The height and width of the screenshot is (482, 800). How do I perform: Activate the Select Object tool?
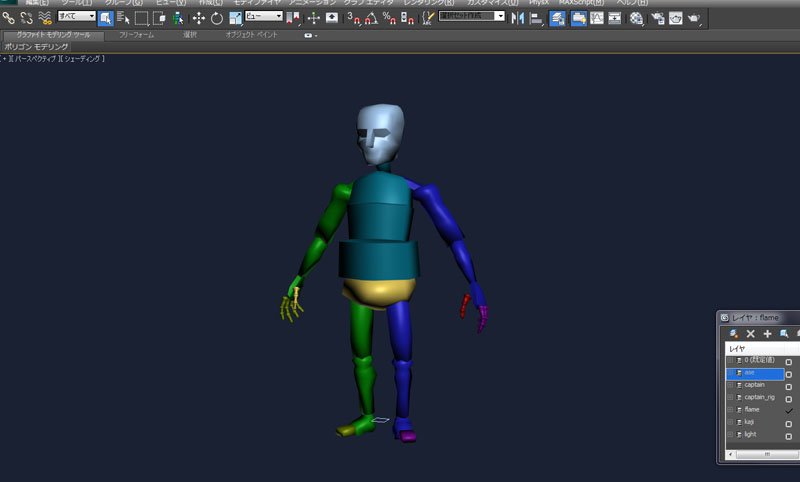(105, 18)
